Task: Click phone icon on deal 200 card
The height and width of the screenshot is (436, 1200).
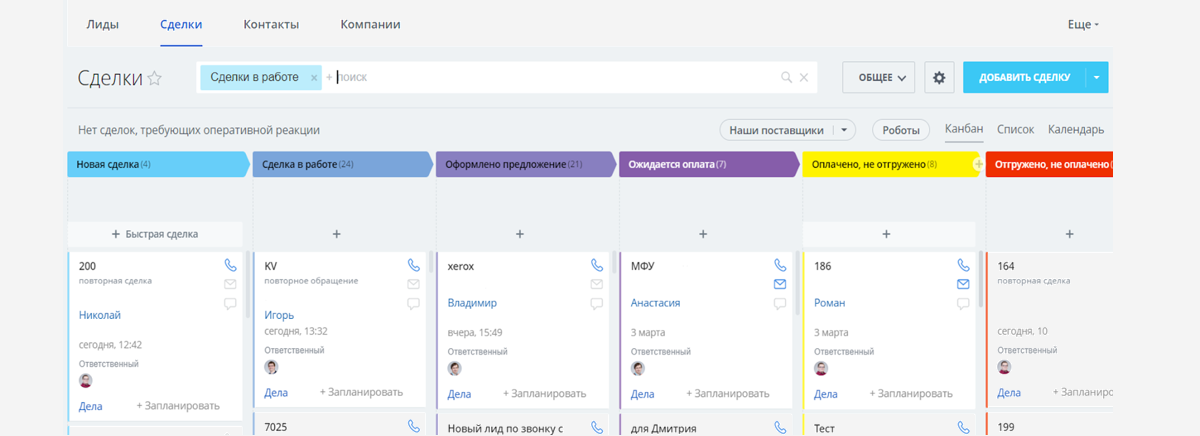Action: click(230, 266)
